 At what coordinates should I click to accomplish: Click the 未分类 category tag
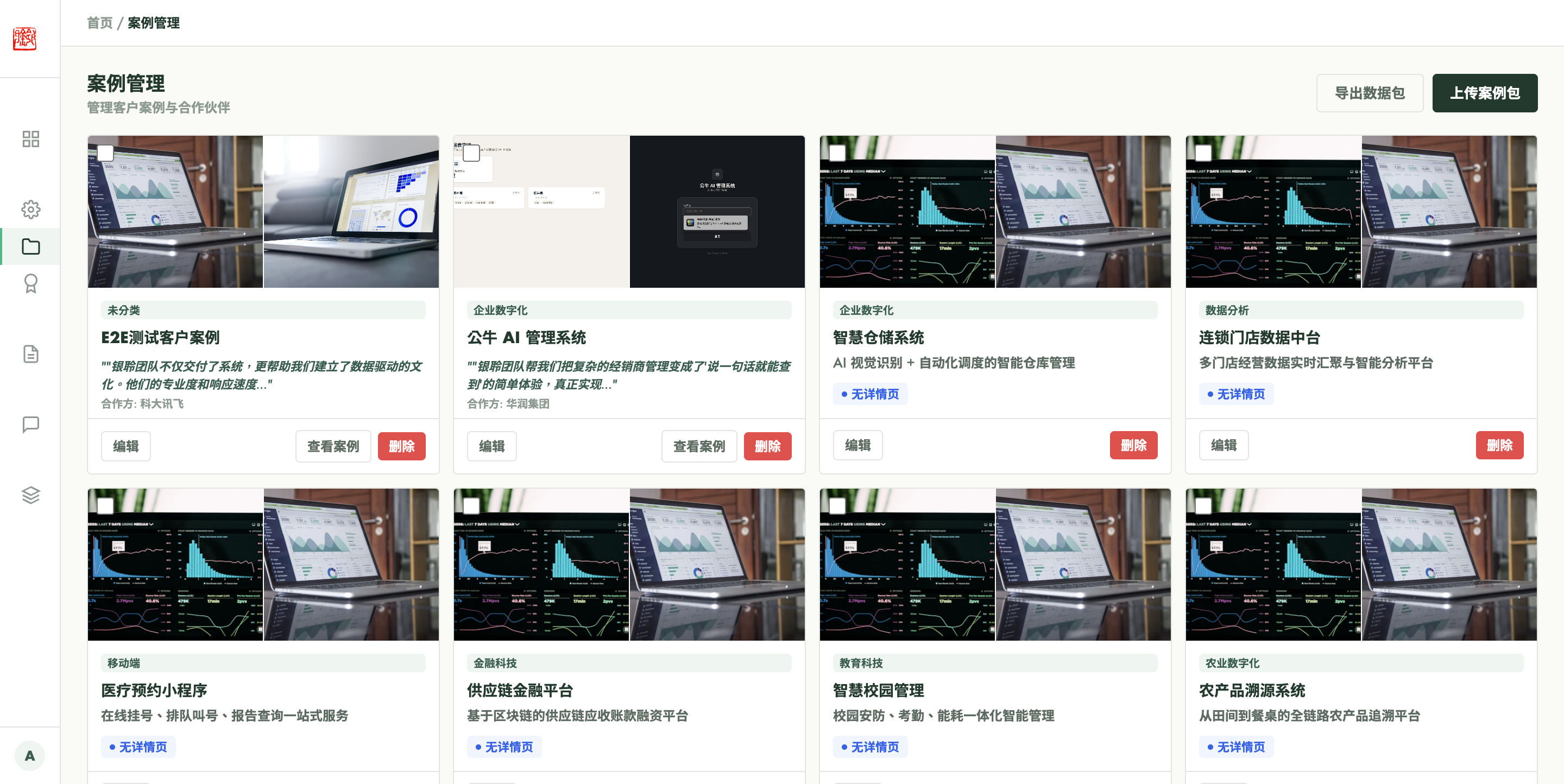tap(263, 310)
